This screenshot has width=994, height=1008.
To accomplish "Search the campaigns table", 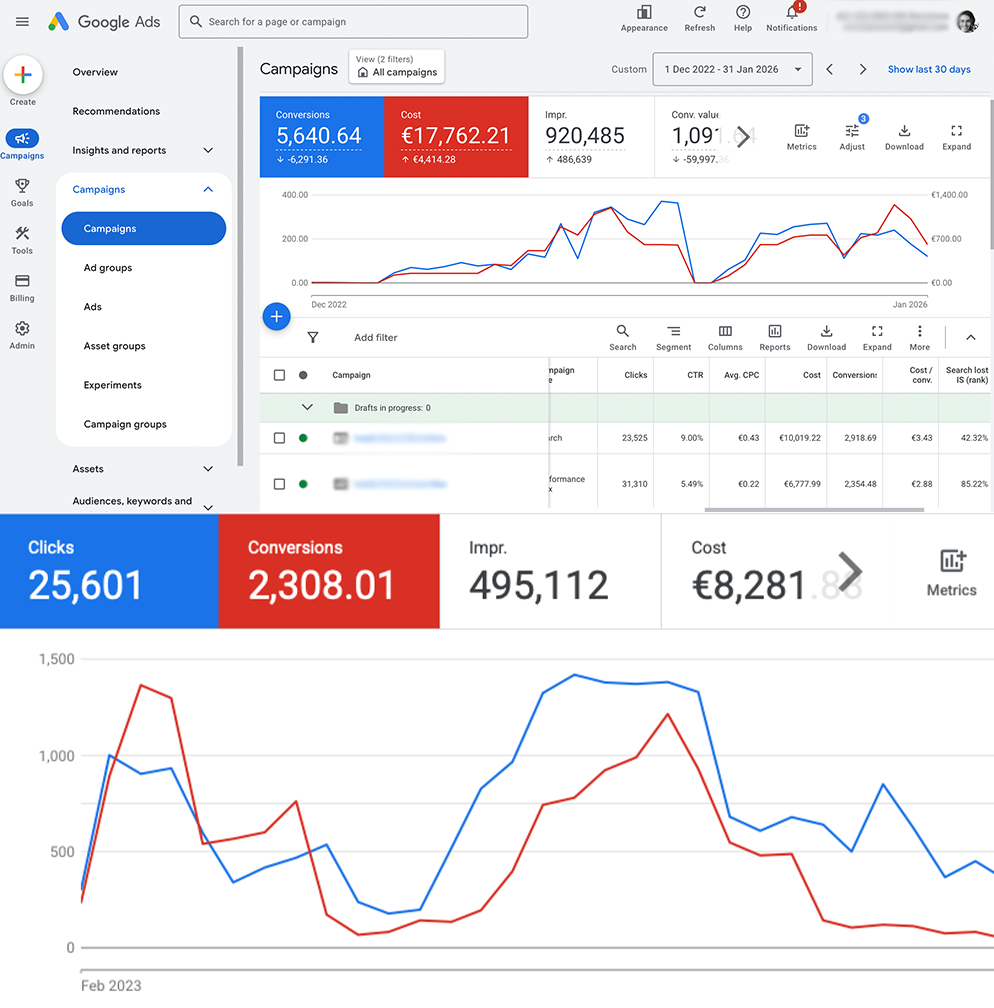I will click(622, 338).
